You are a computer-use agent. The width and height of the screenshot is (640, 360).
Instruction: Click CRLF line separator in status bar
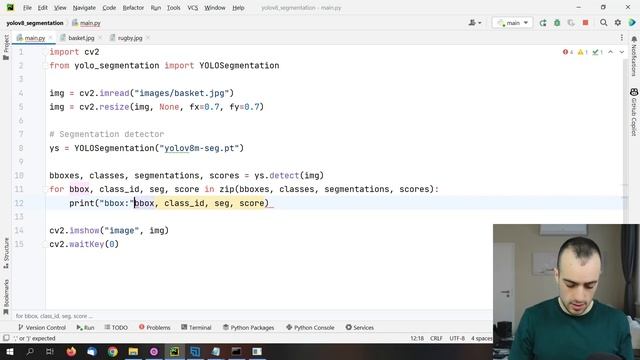click(x=436, y=338)
